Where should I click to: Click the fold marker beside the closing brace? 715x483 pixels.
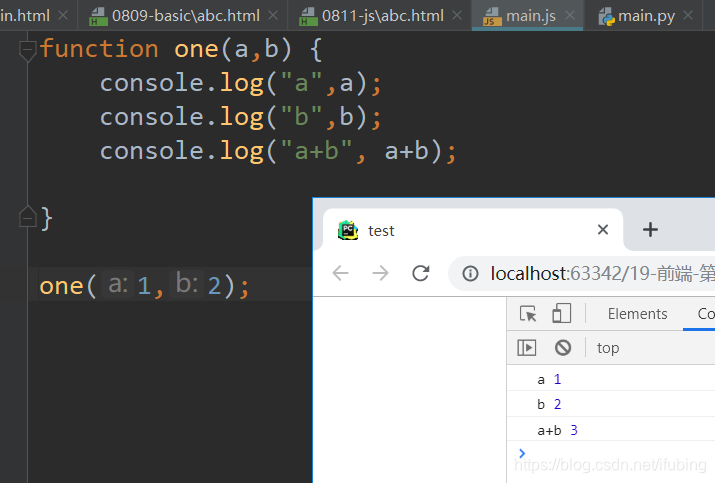pos(27,217)
